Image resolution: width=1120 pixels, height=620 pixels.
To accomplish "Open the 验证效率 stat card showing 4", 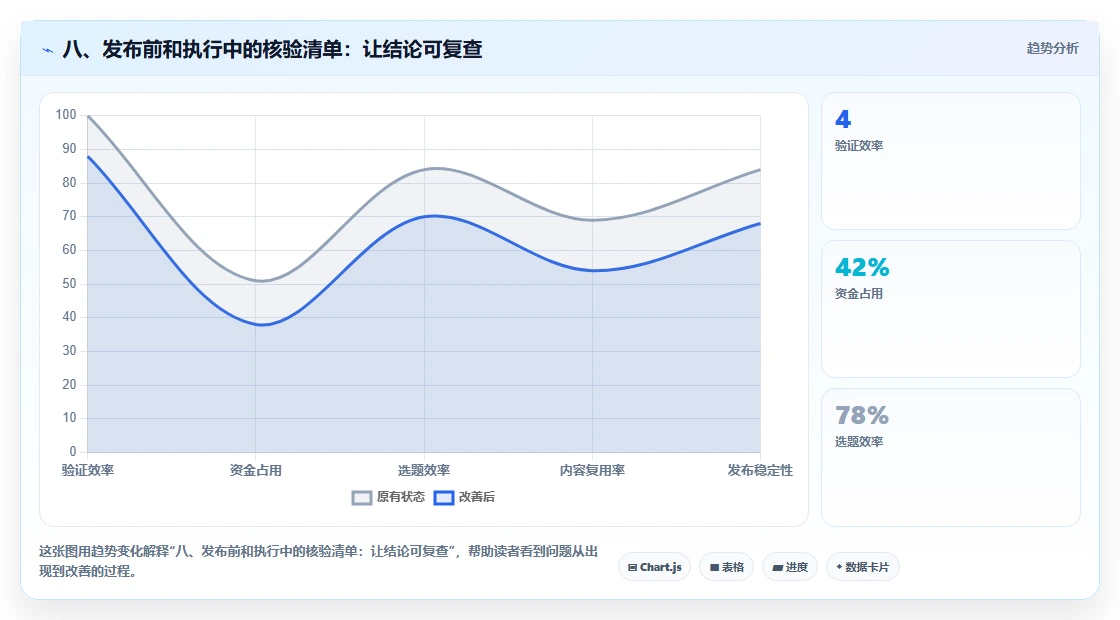I will pyautogui.click(x=951, y=161).
